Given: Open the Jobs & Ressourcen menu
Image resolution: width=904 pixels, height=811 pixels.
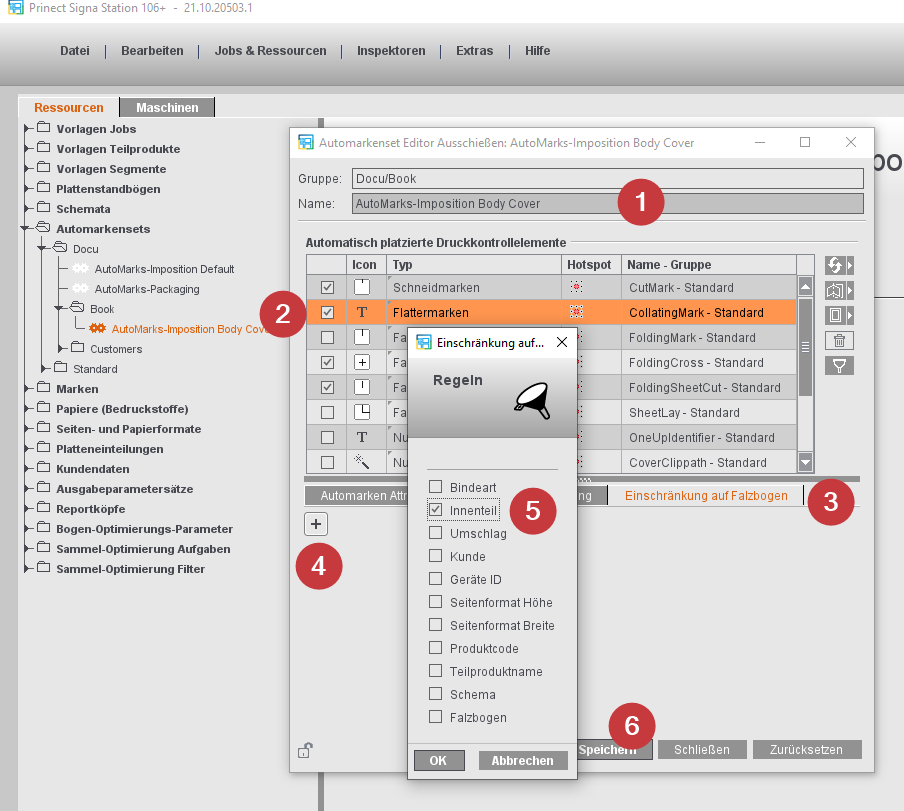Looking at the screenshot, I should coord(270,51).
